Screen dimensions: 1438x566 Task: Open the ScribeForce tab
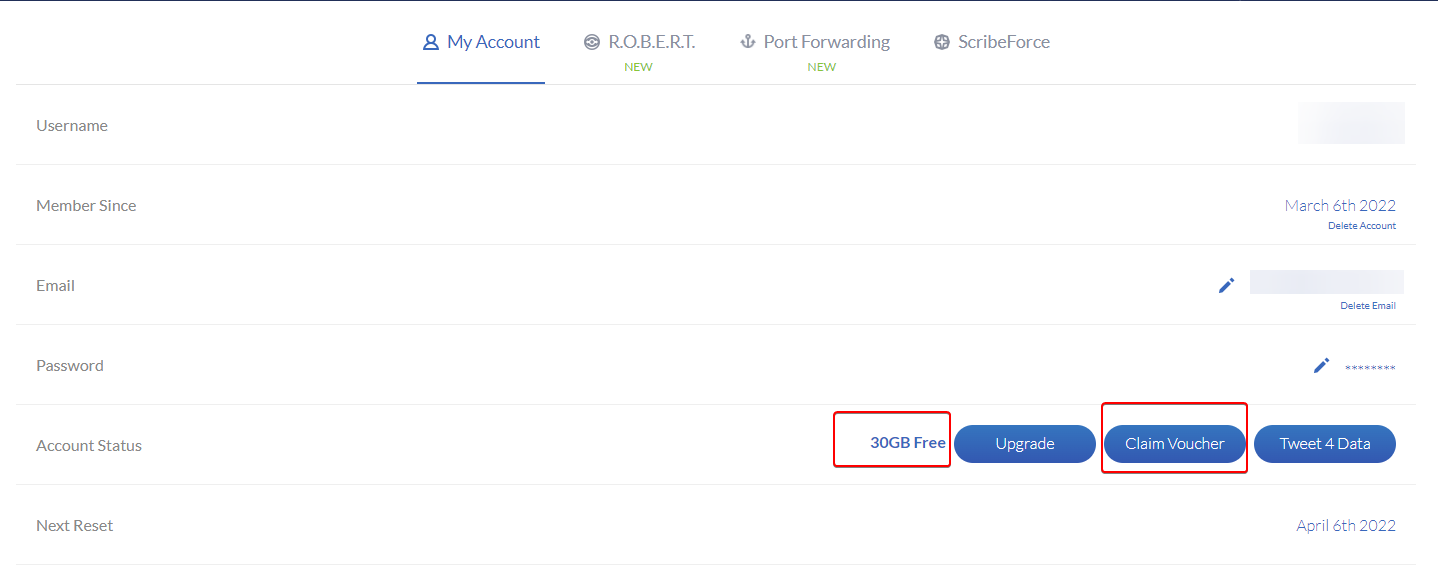pos(1003,42)
